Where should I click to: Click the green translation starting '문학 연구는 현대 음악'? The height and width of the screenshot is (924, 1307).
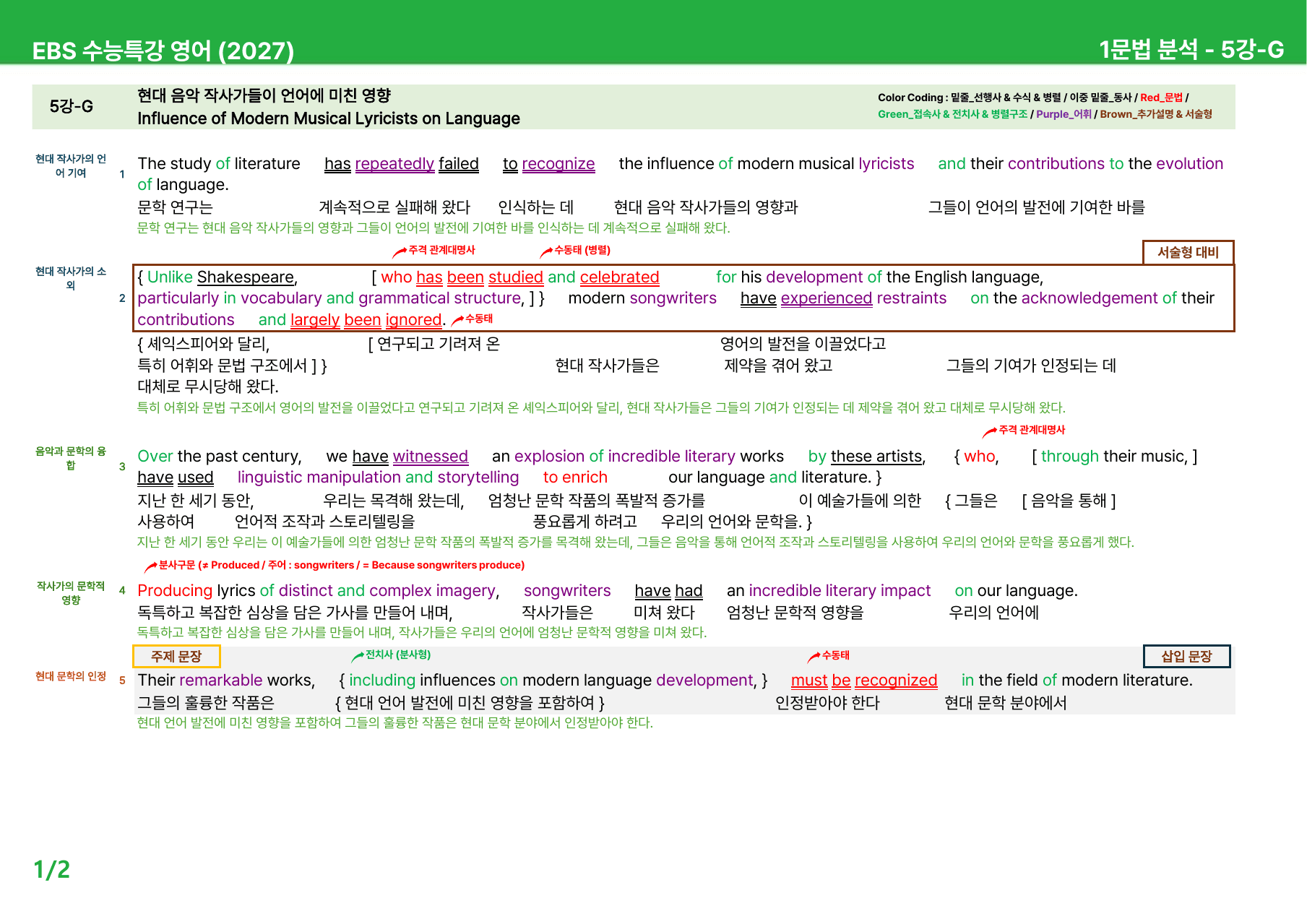pyautogui.click(x=433, y=228)
